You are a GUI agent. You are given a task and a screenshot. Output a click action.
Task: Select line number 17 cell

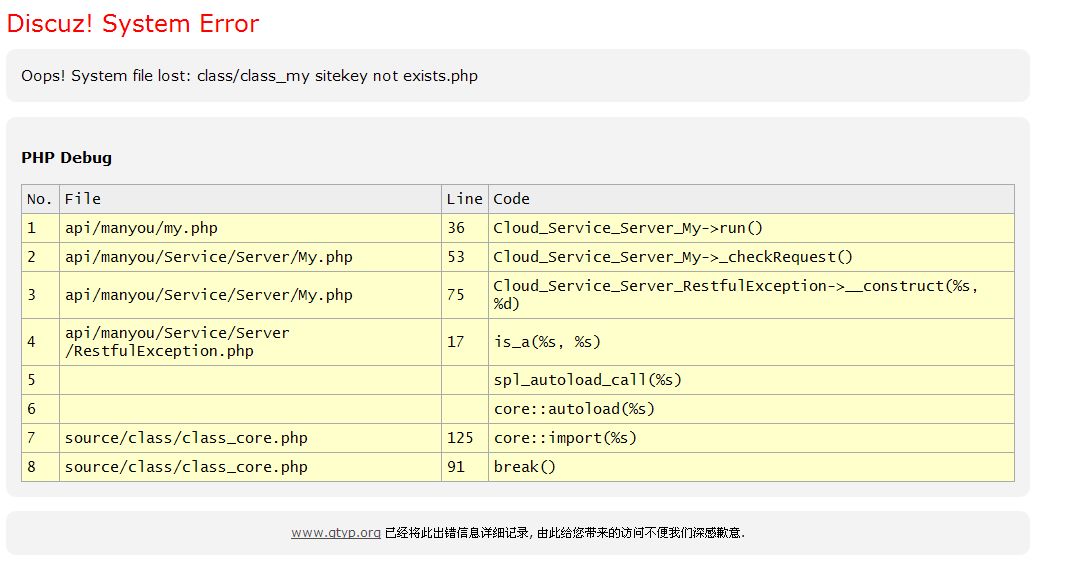pyautogui.click(x=464, y=342)
